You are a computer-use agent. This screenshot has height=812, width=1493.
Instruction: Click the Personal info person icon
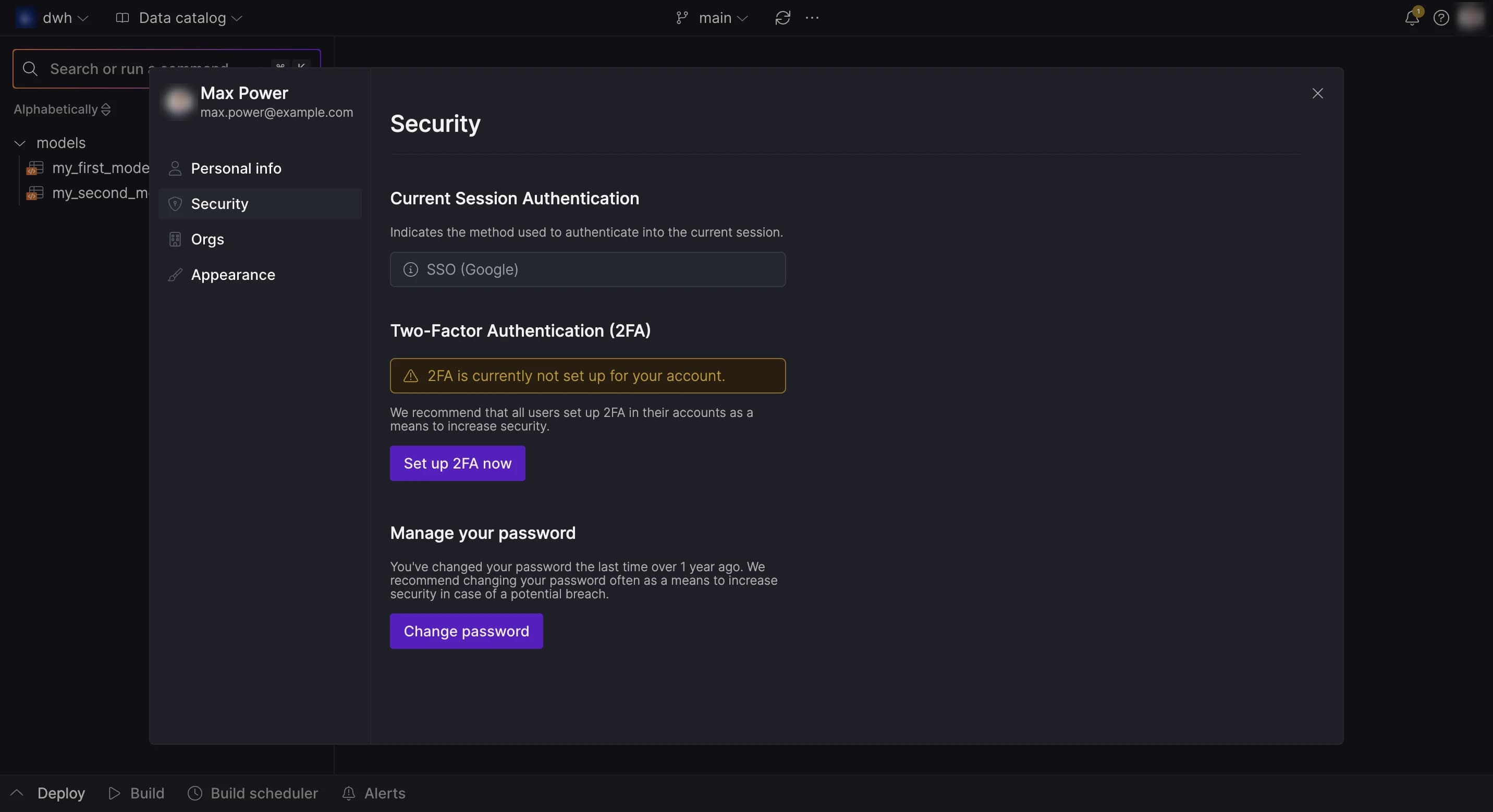coord(175,168)
